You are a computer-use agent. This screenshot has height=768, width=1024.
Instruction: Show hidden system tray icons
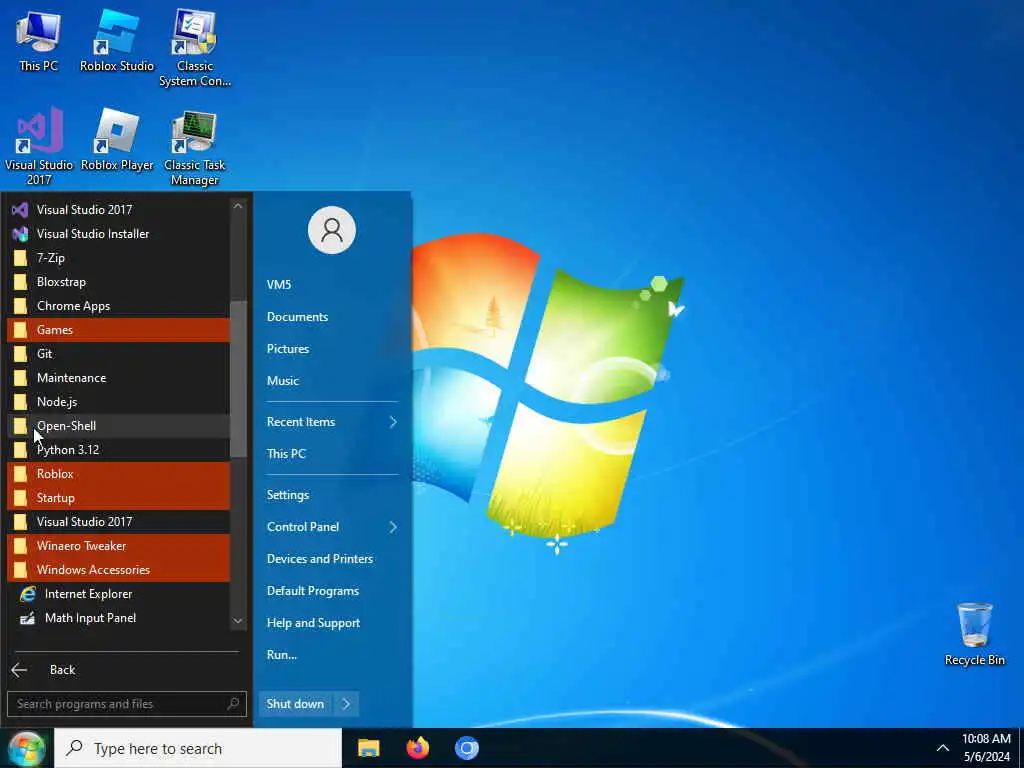[942, 748]
